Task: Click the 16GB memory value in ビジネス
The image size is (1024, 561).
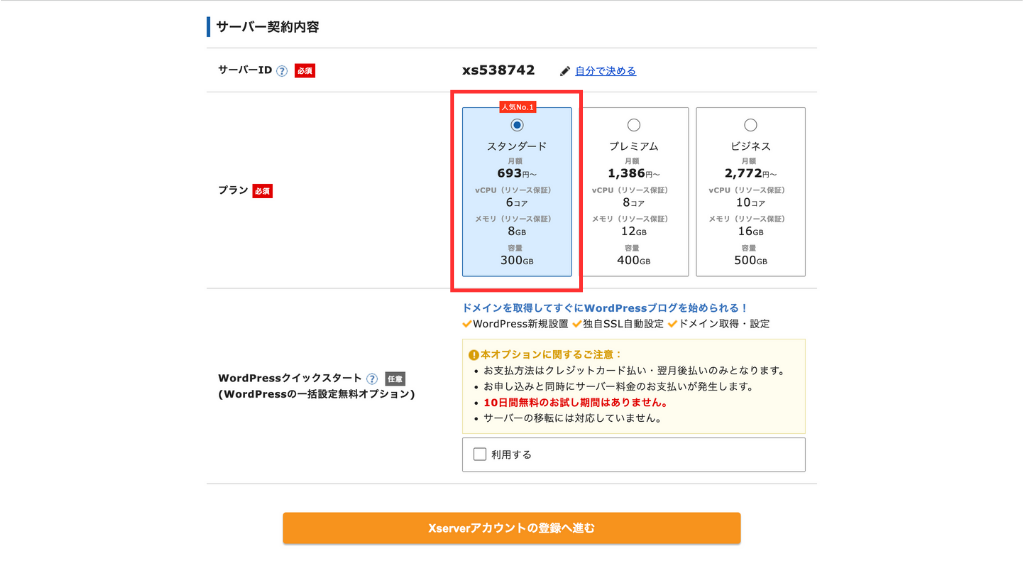Action: coord(750,231)
